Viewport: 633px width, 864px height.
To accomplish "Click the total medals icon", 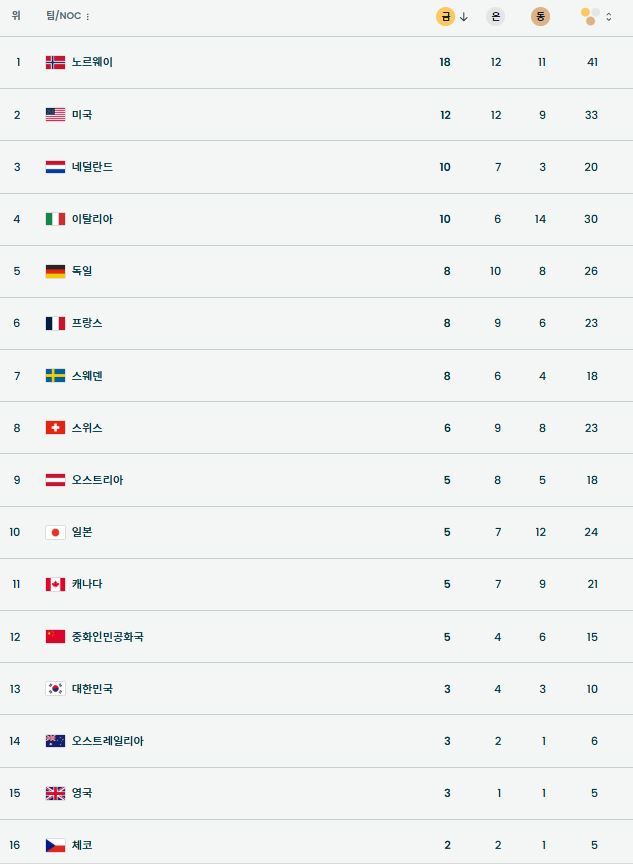I will 590,16.
